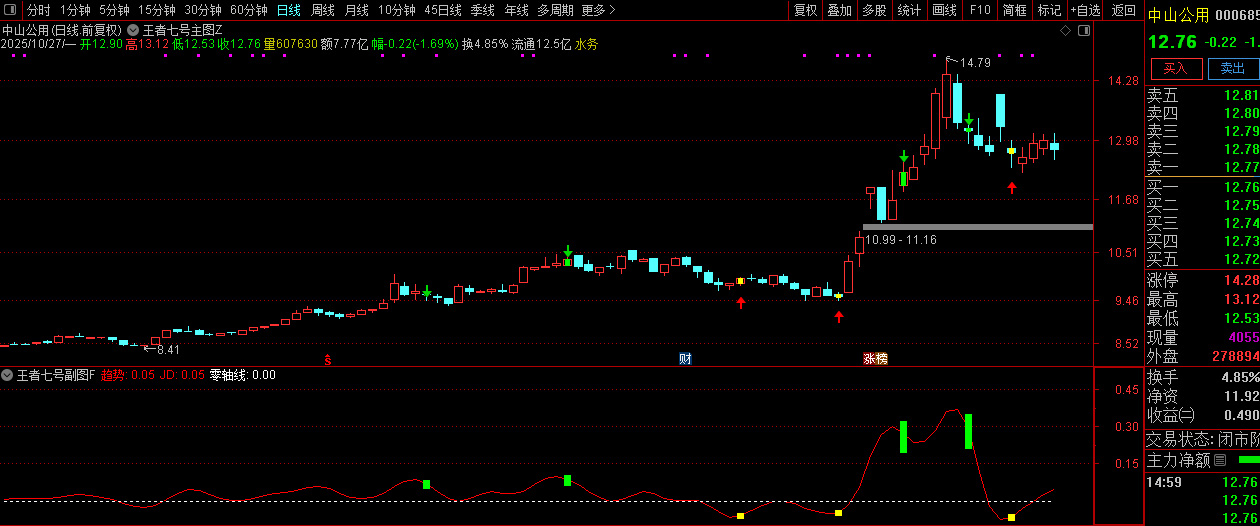The height and width of the screenshot is (526, 1260).
Task: Add stock via +自选 button
Action: [1085, 10]
